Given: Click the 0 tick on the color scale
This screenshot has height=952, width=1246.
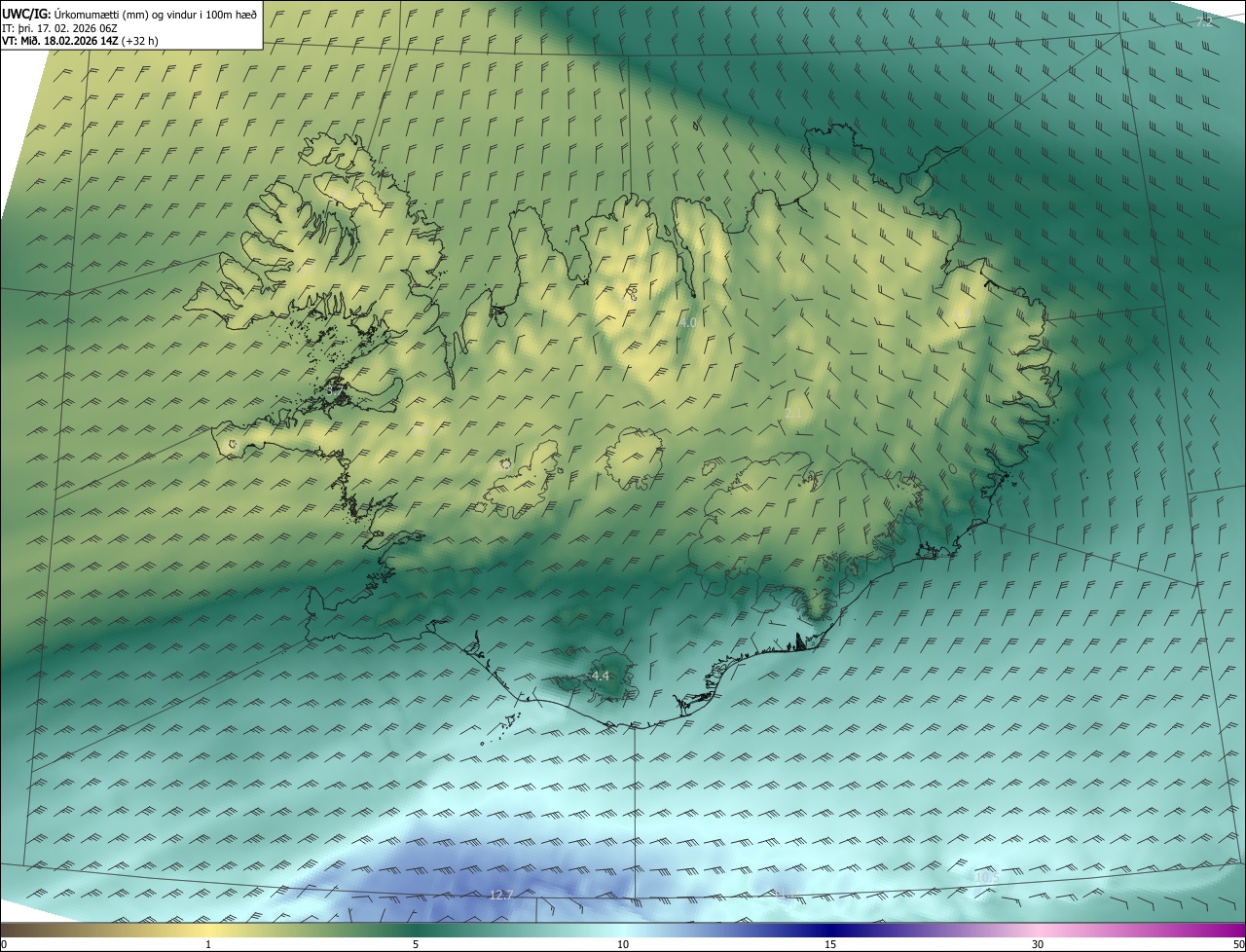Looking at the screenshot, I should [x=4, y=944].
